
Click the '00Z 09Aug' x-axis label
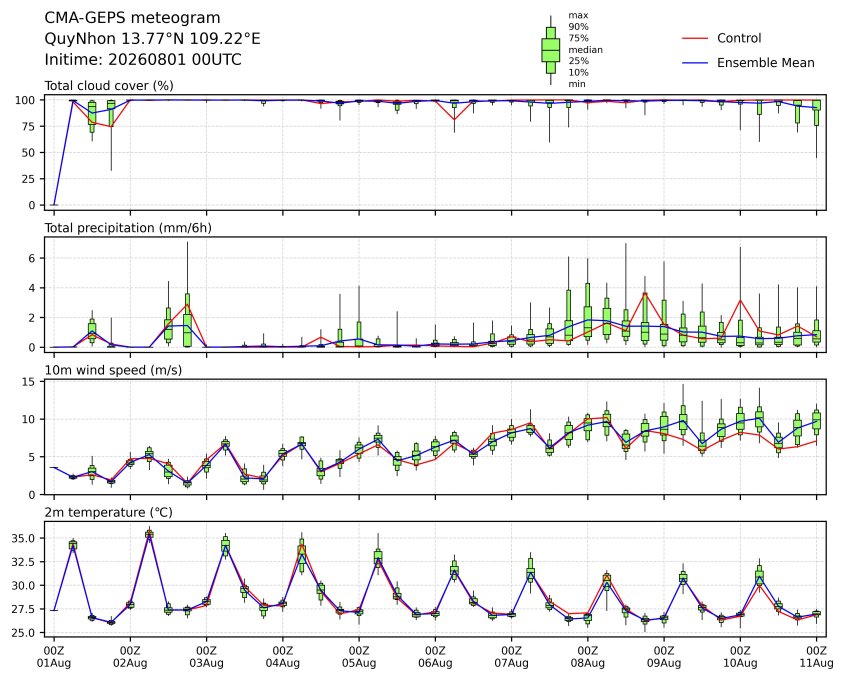pyautogui.click(x=664, y=657)
